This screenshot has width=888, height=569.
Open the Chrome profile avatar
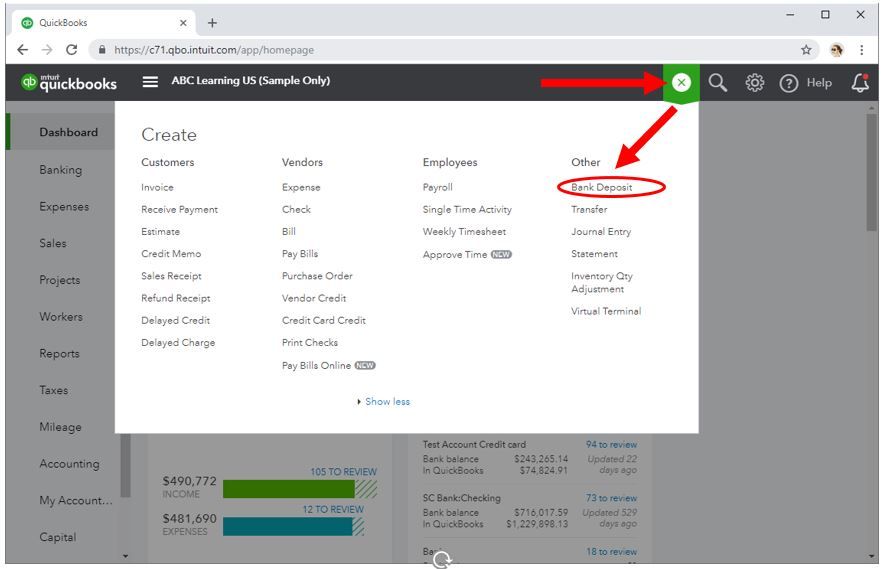836,50
